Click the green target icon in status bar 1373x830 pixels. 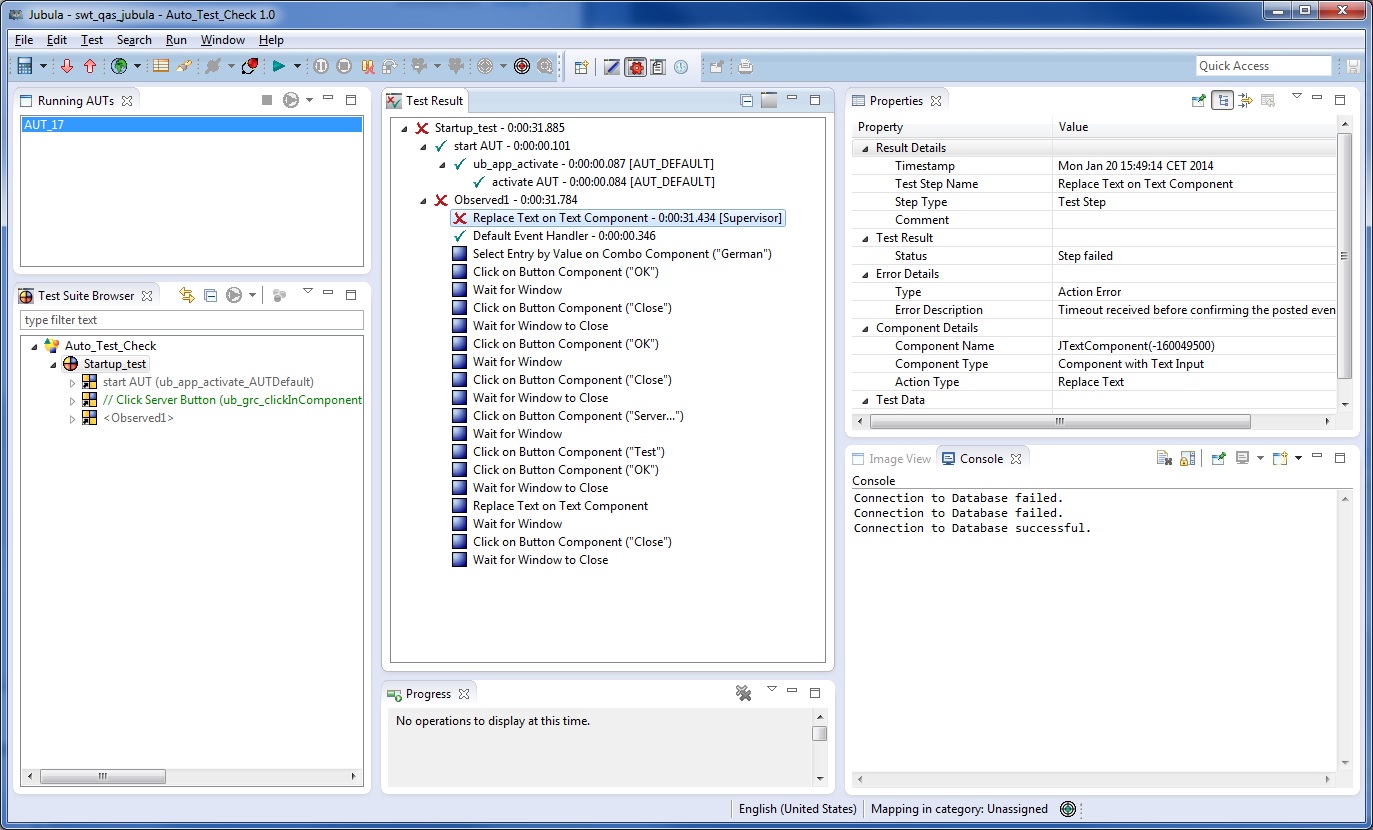(1068, 809)
